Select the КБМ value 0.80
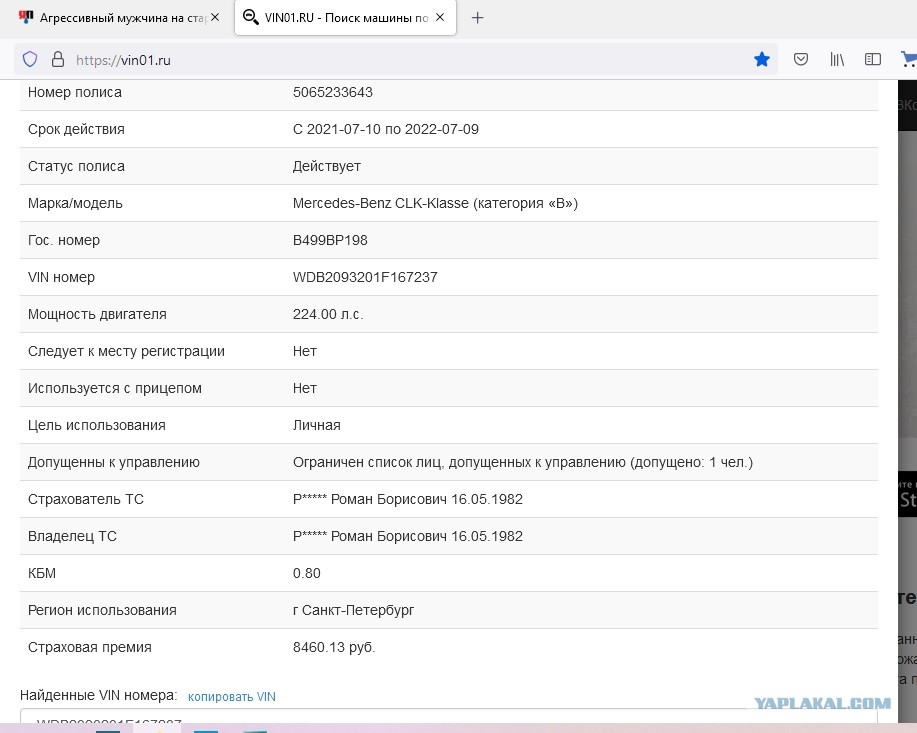Image resolution: width=917 pixels, height=733 pixels. point(306,573)
